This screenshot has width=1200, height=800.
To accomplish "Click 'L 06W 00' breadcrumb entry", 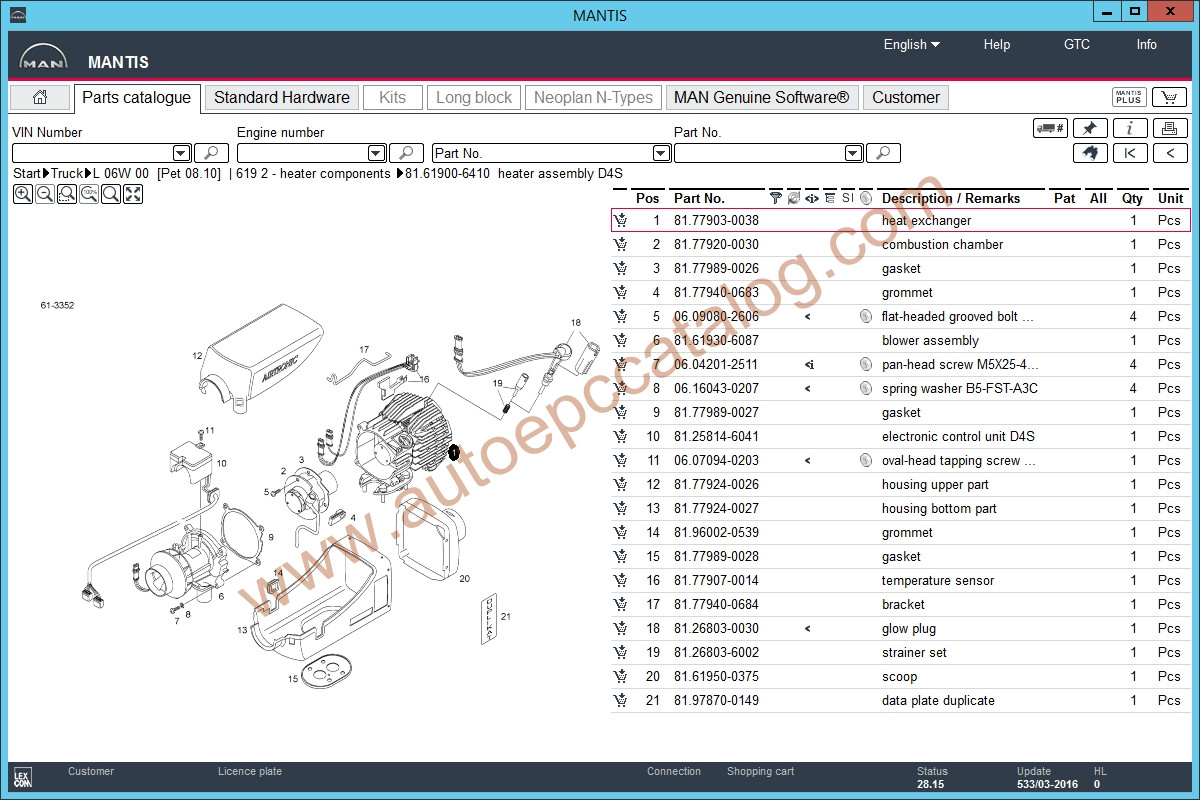I will pos(121,173).
